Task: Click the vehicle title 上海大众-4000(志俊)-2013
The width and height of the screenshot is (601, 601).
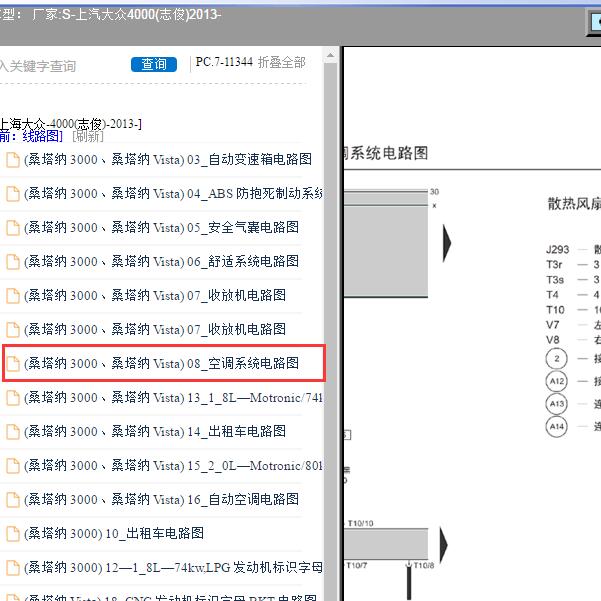Action: tap(71, 124)
